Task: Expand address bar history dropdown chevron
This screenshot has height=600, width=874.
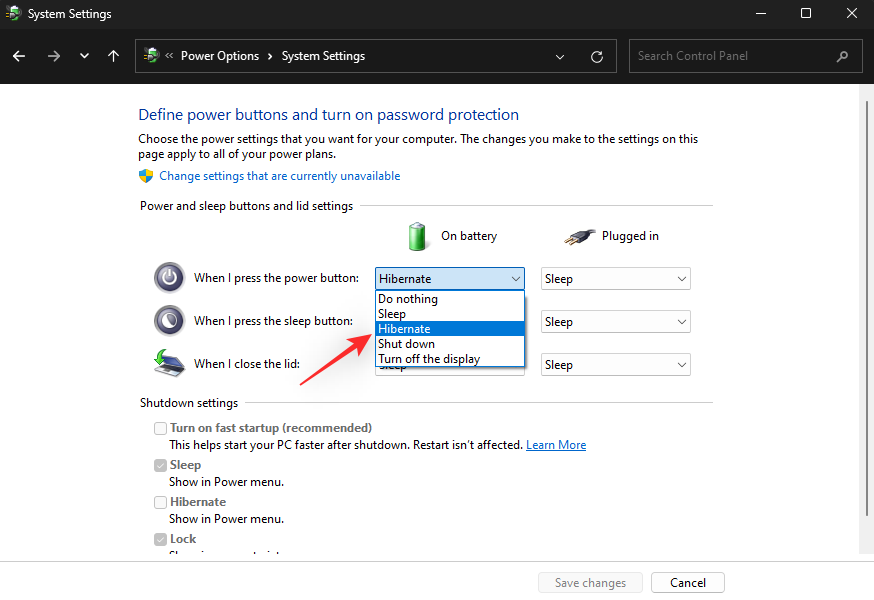Action: (x=560, y=56)
